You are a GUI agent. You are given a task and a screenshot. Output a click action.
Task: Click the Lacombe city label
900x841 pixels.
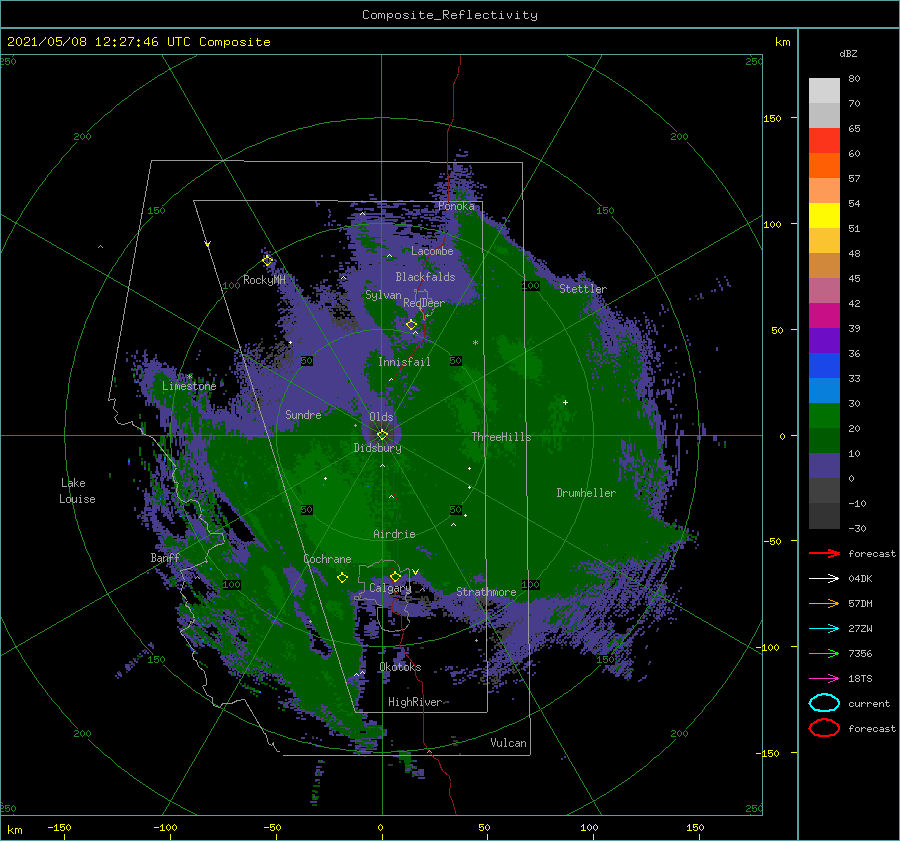[x=432, y=251]
